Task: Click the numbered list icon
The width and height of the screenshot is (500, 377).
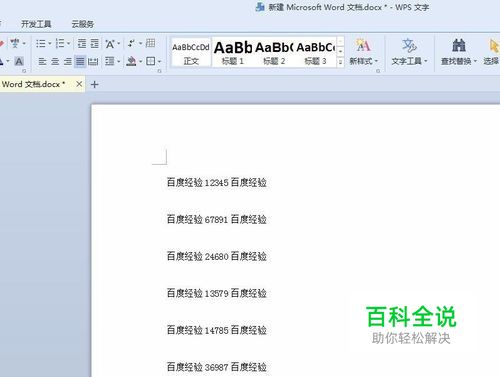Action: (60, 43)
